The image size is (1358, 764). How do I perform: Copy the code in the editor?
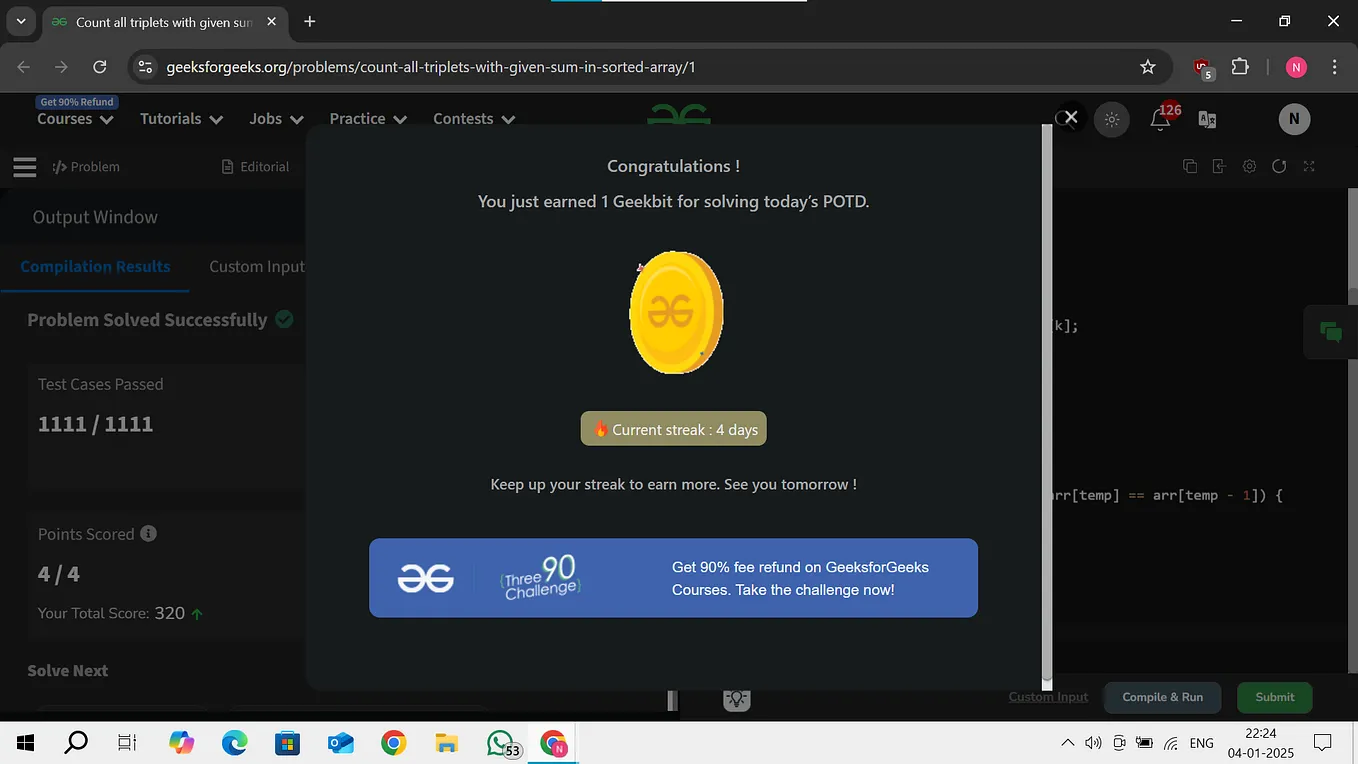point(1189,166)
